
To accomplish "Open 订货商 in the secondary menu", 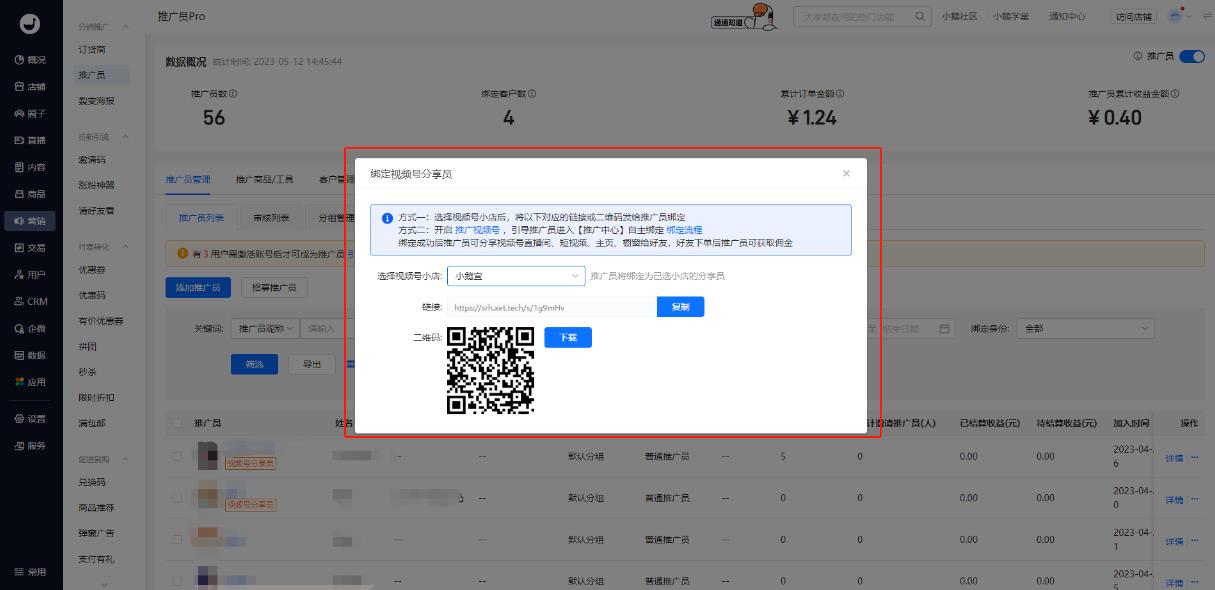I will (92, 49).
